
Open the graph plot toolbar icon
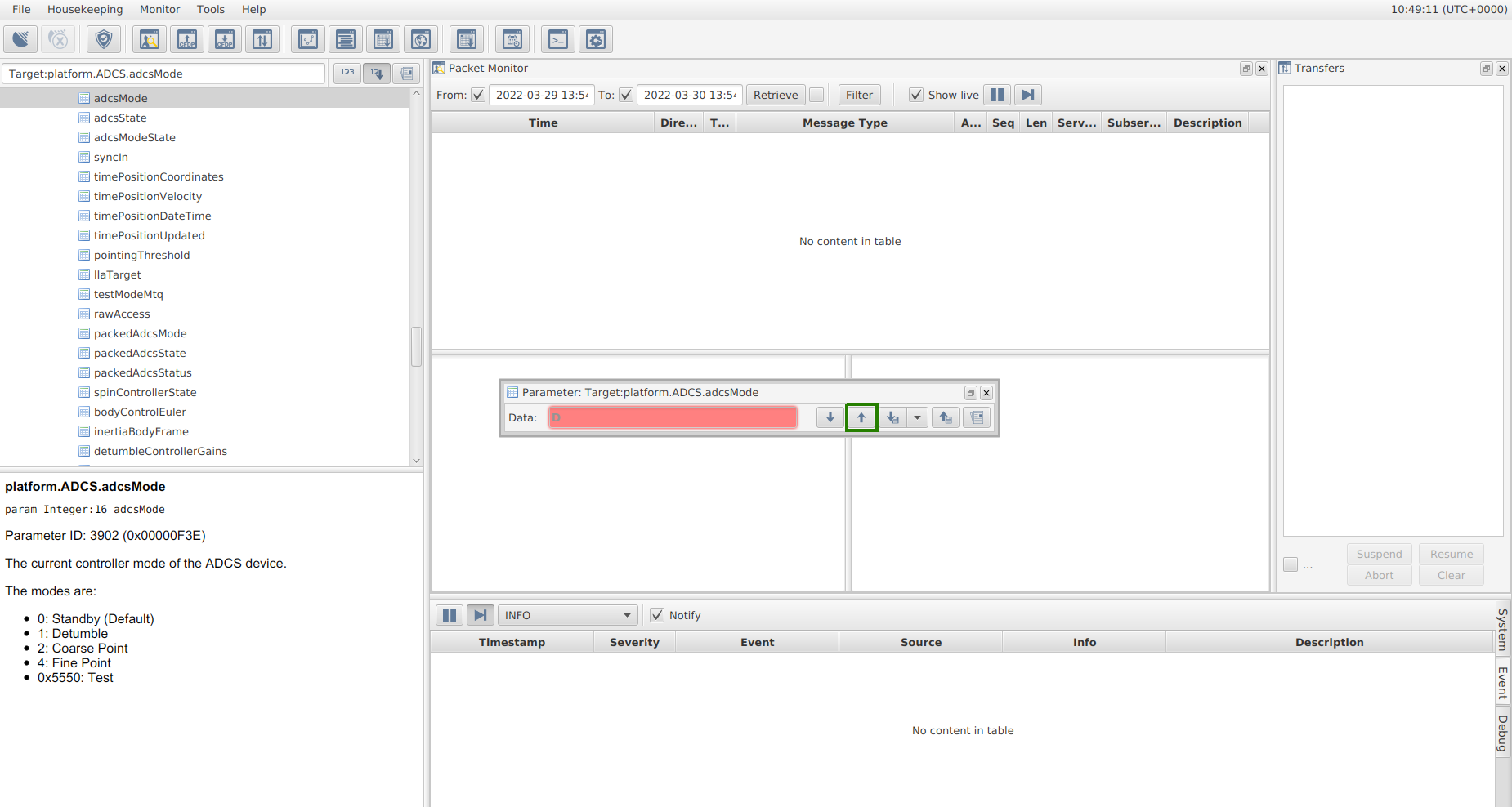(x=308, y=39)
